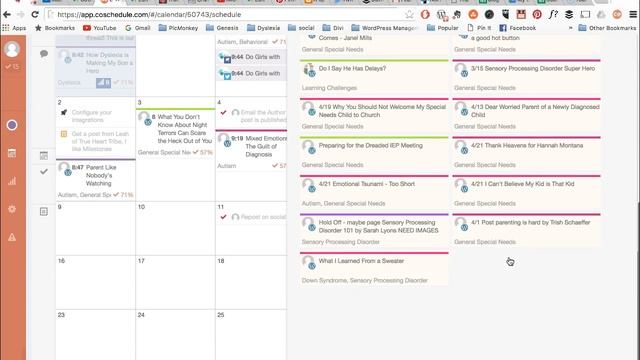Open the 71% progress on How Dyslexia post

[x=123, y=82]
